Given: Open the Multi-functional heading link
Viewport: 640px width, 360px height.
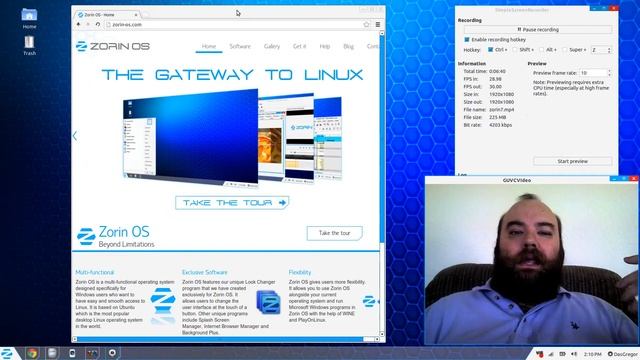Looking at the screenshot, I should (x=95, y=272).
